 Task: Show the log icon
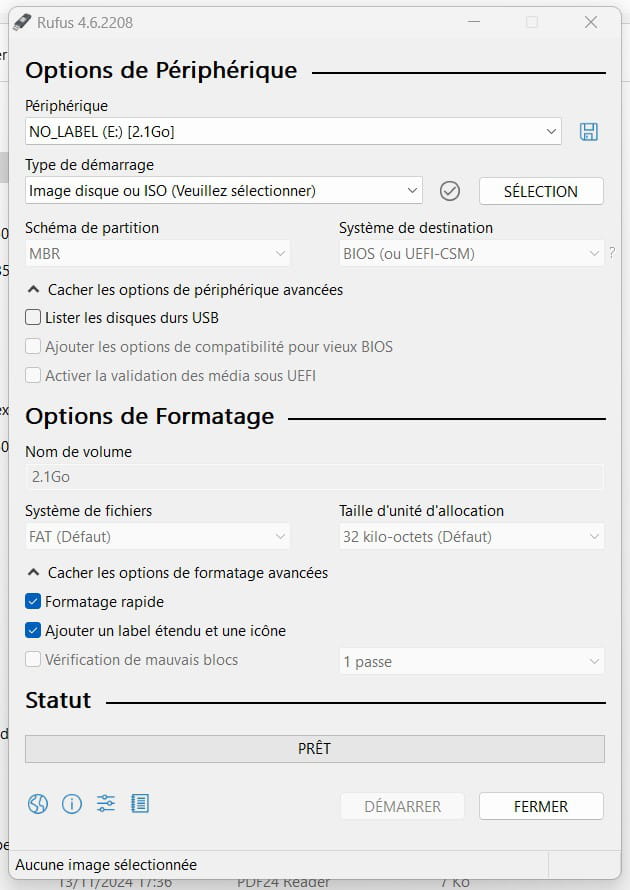pos(140,804)
